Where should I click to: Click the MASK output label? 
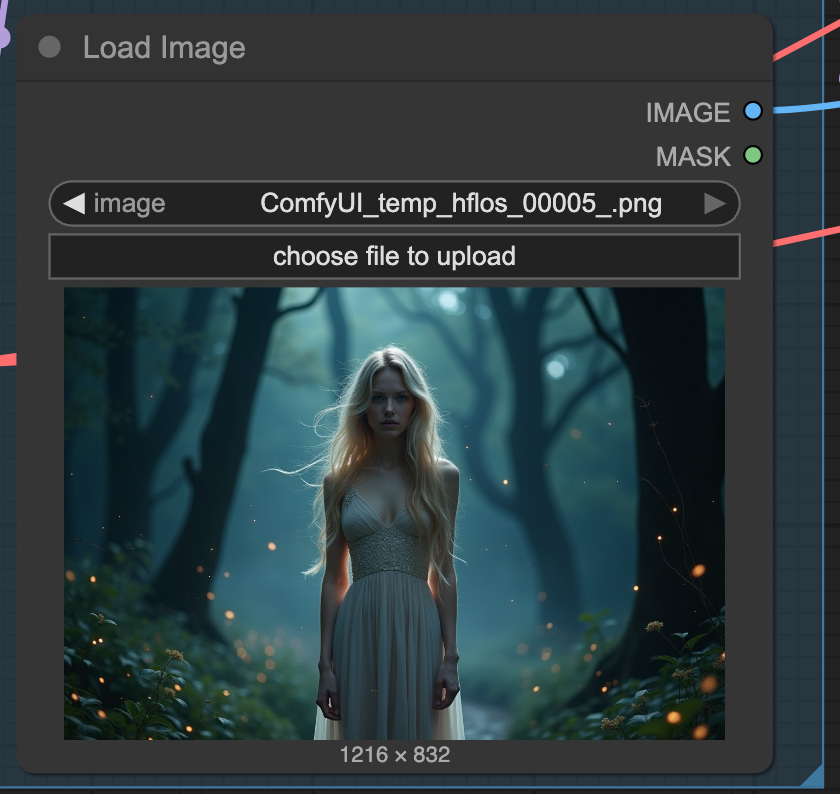[693, 156]
